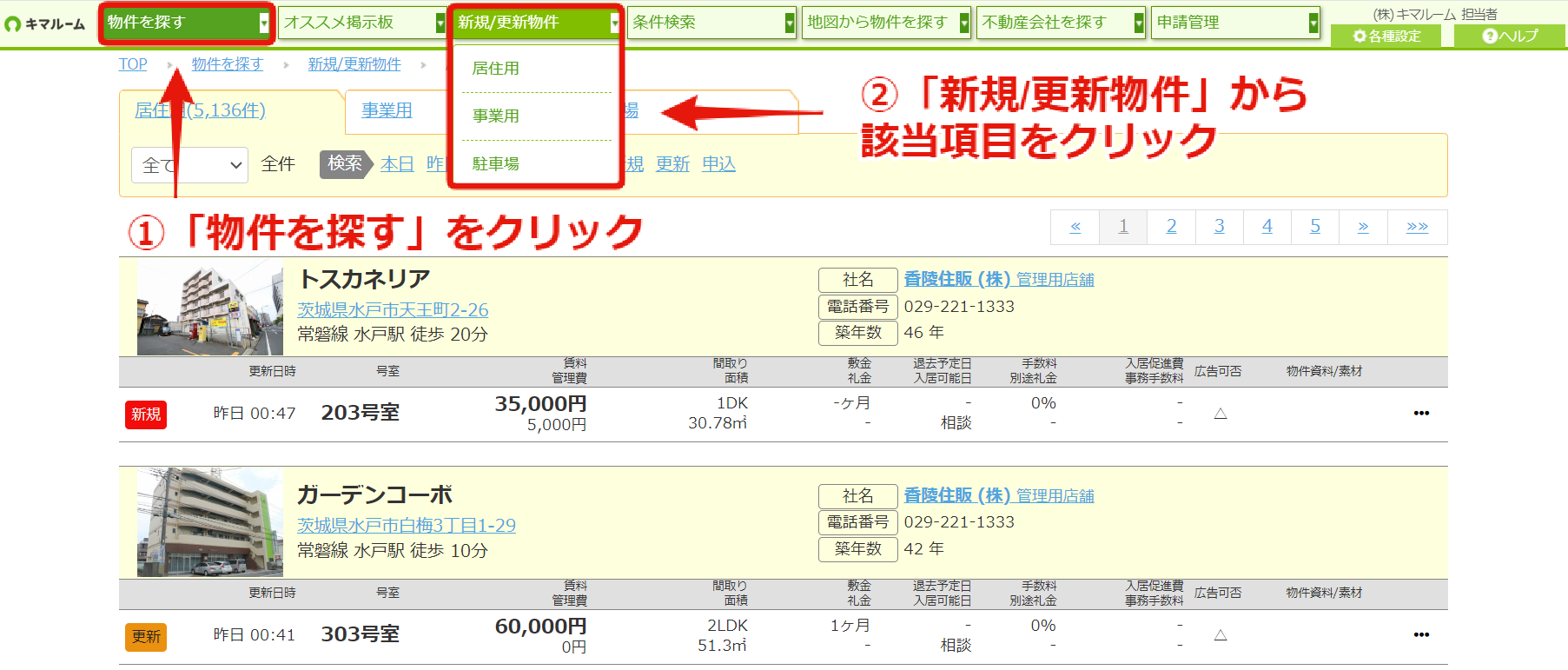
Task: Click the キマルーム logo icon
Action: [12, 24]
